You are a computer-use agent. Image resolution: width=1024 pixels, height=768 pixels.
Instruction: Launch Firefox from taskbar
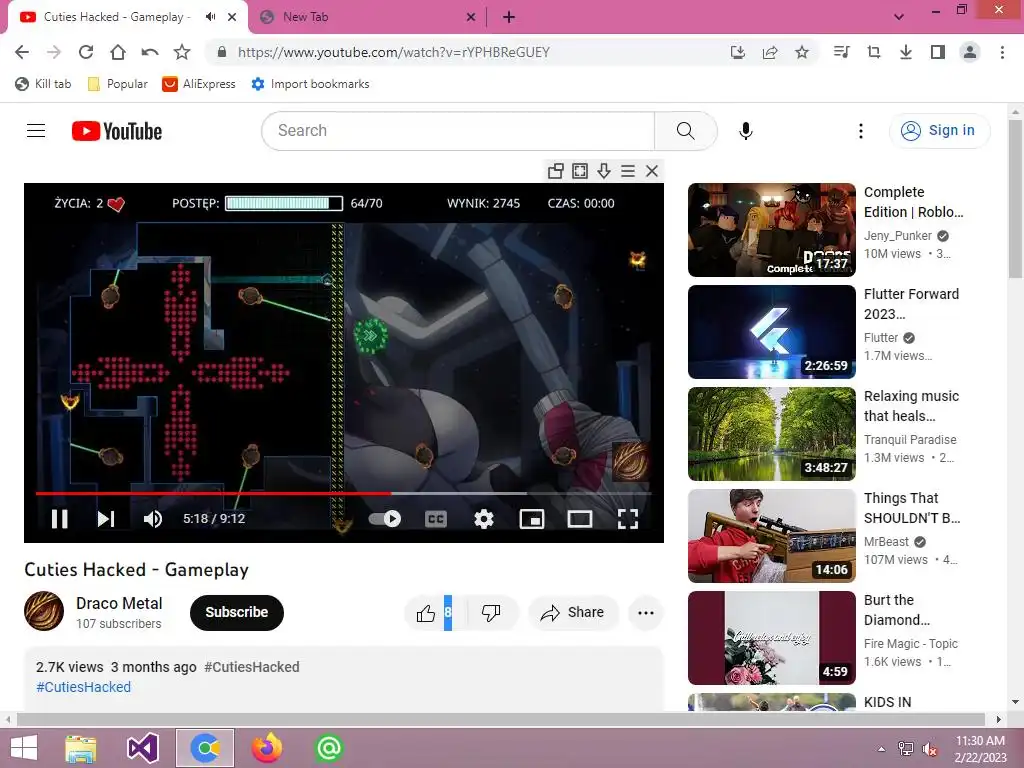click(267, 748)
